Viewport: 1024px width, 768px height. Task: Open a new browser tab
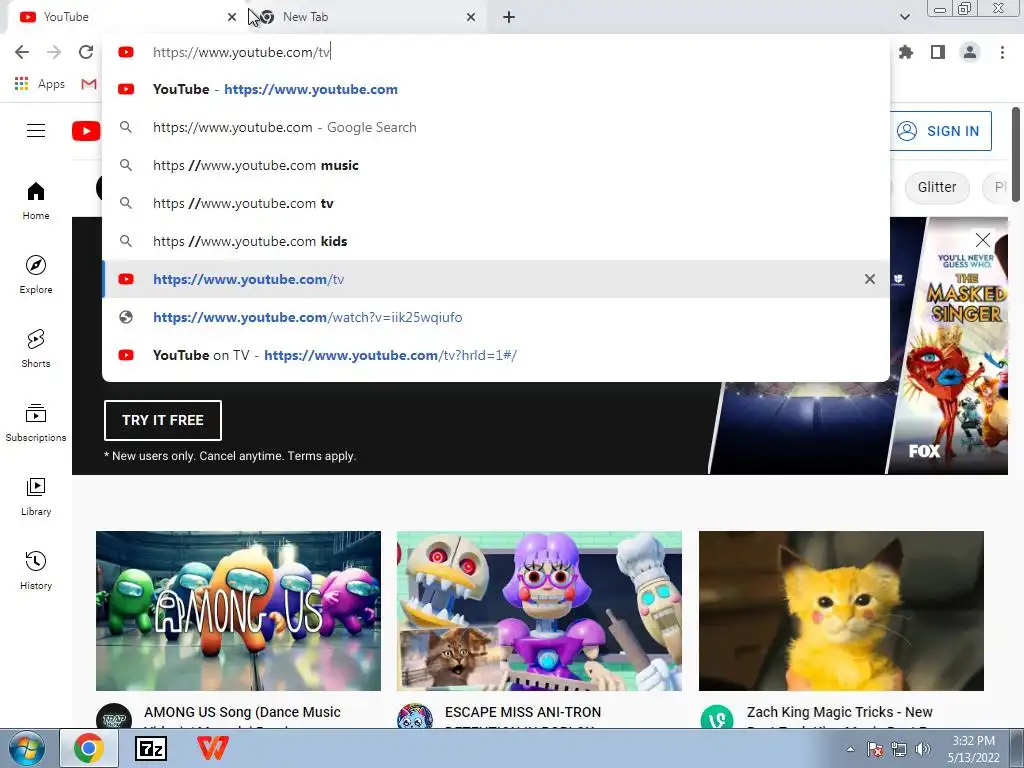(509, 17)
